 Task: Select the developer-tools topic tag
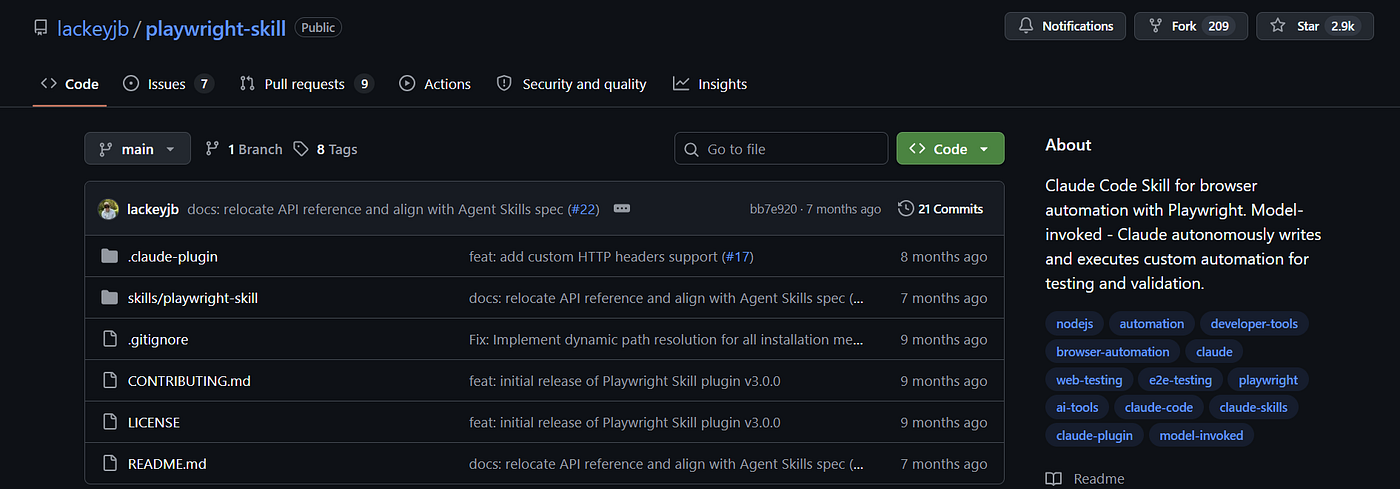1254,324
